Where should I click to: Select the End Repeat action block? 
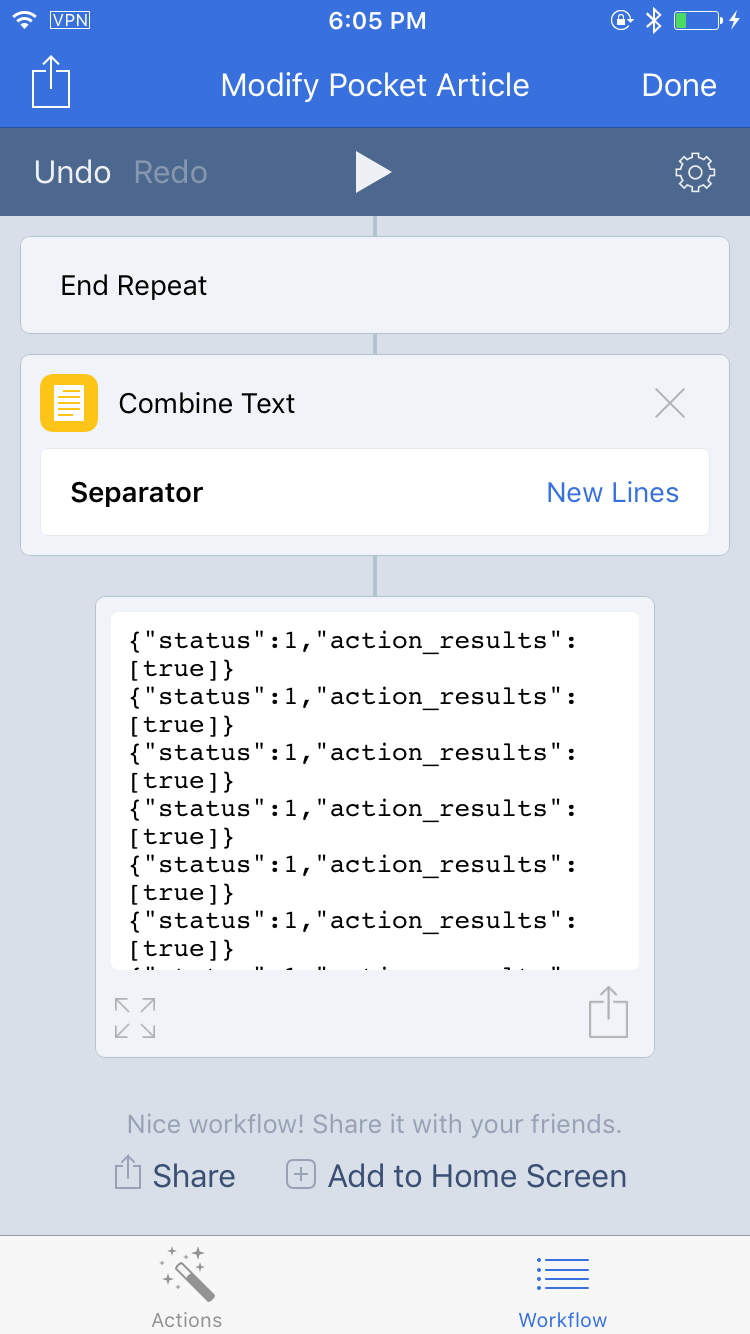coord(374,285)
